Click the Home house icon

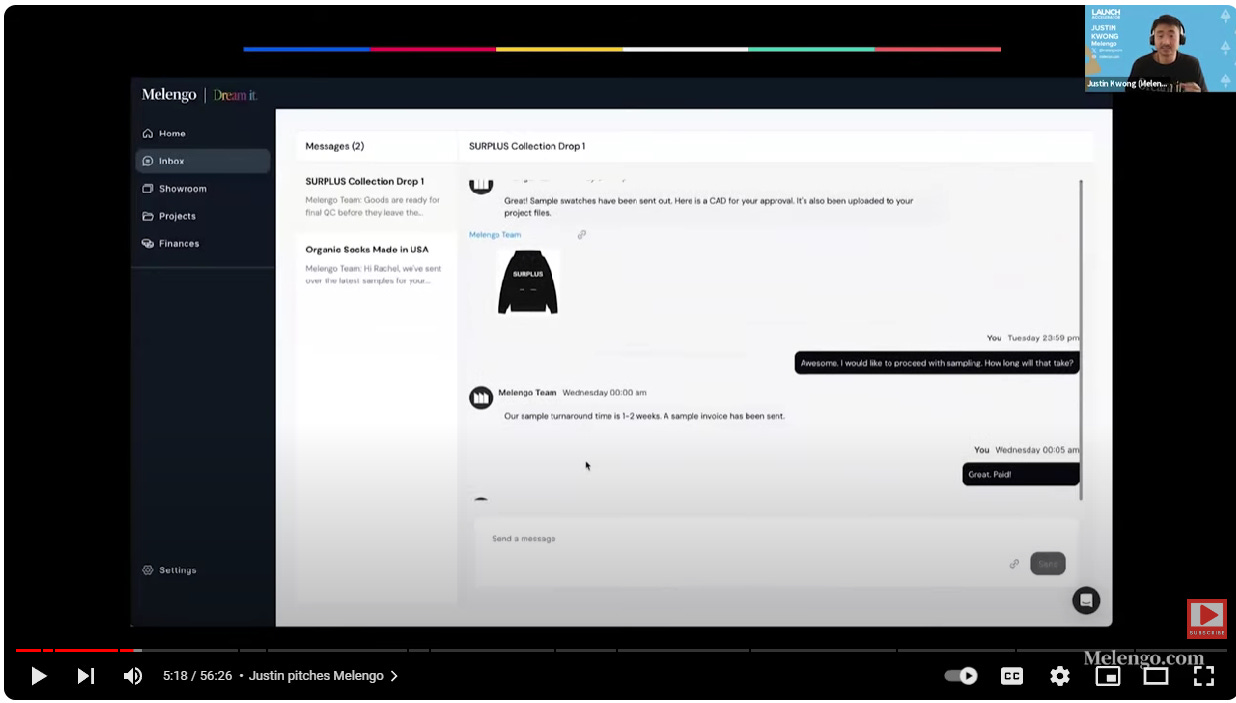pos(148,133)
